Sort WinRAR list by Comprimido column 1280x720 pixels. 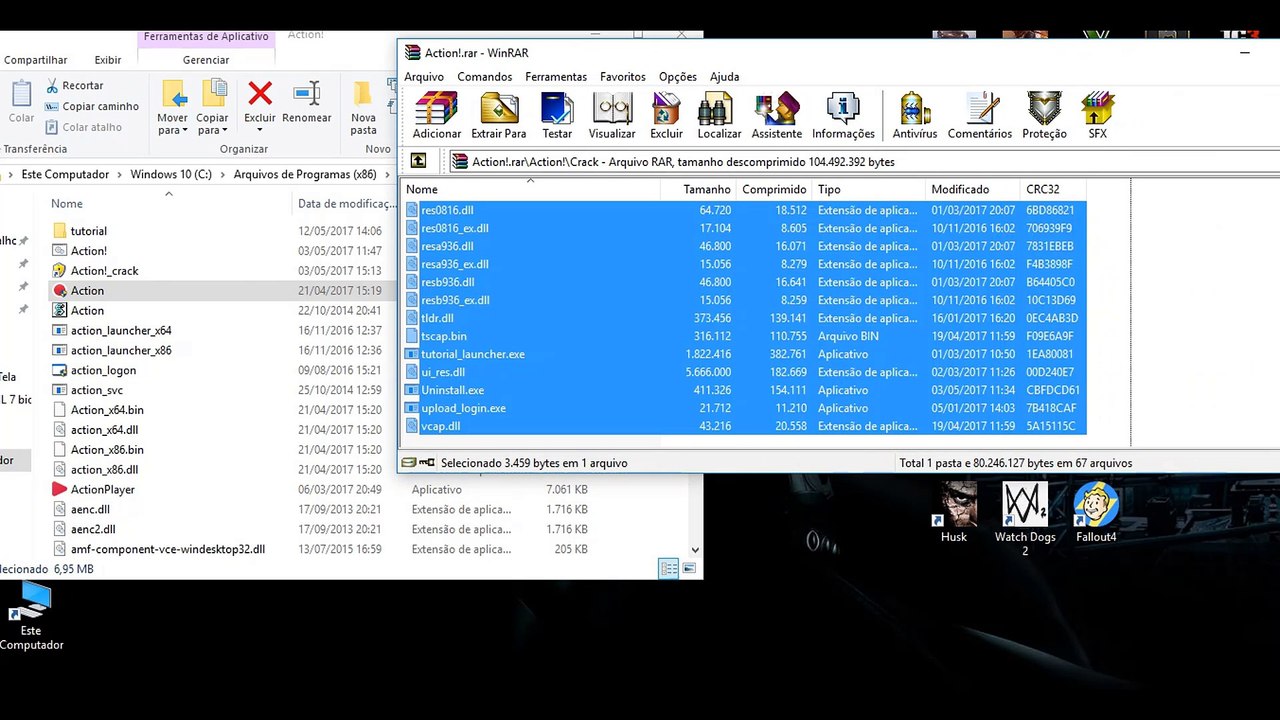[x=774, y=189]
